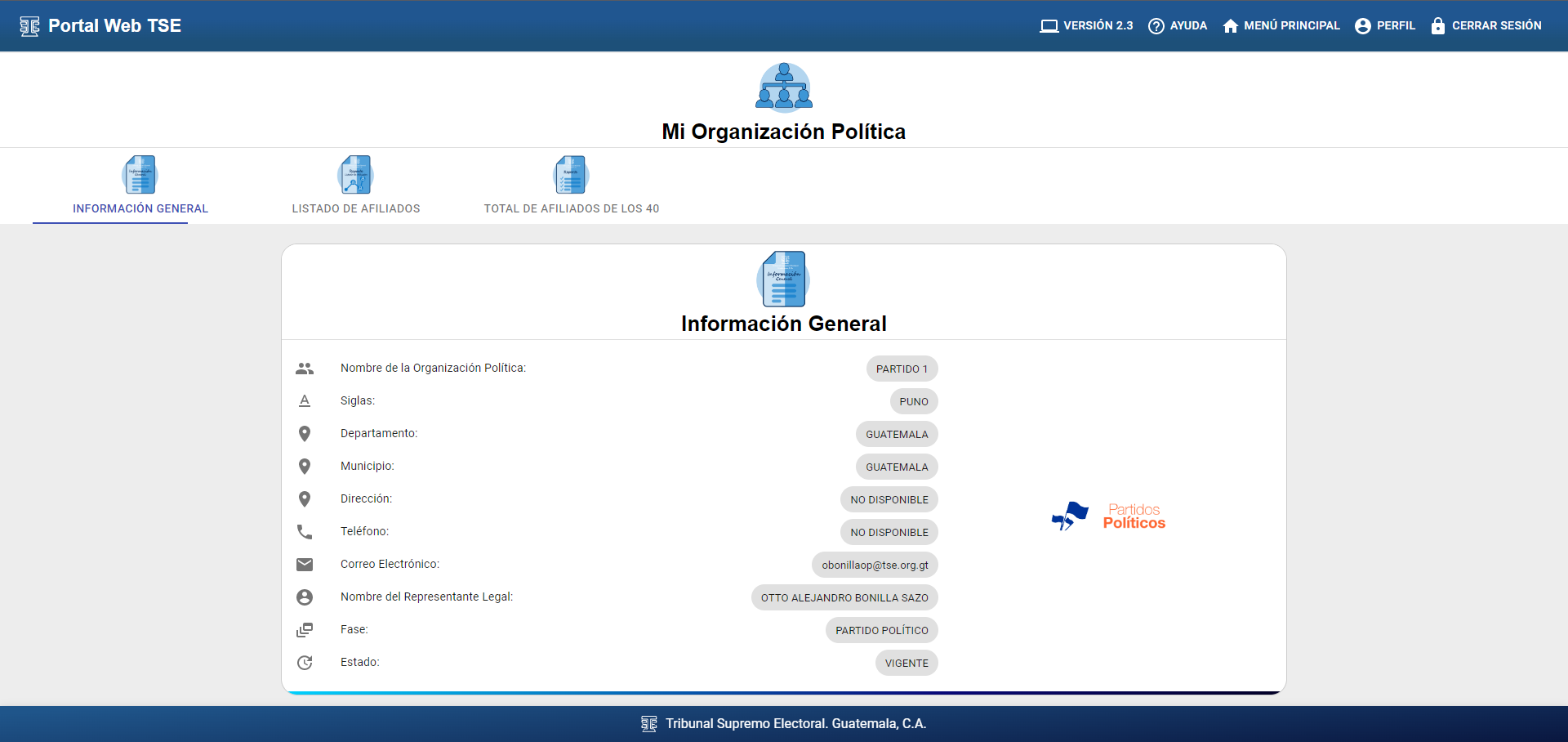Click the email chip obonillaop@tse.org.gt
The height and width of the screenshot is (742, 1568).
[875, 565]
